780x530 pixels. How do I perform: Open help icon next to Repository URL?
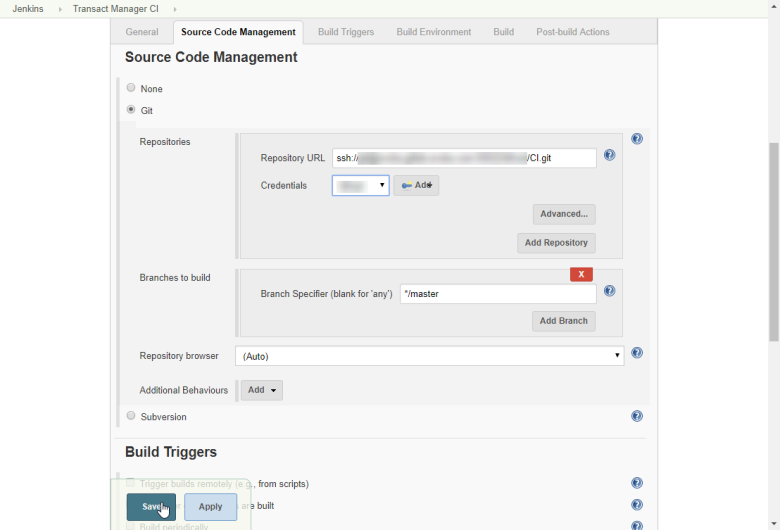point(609,155)
